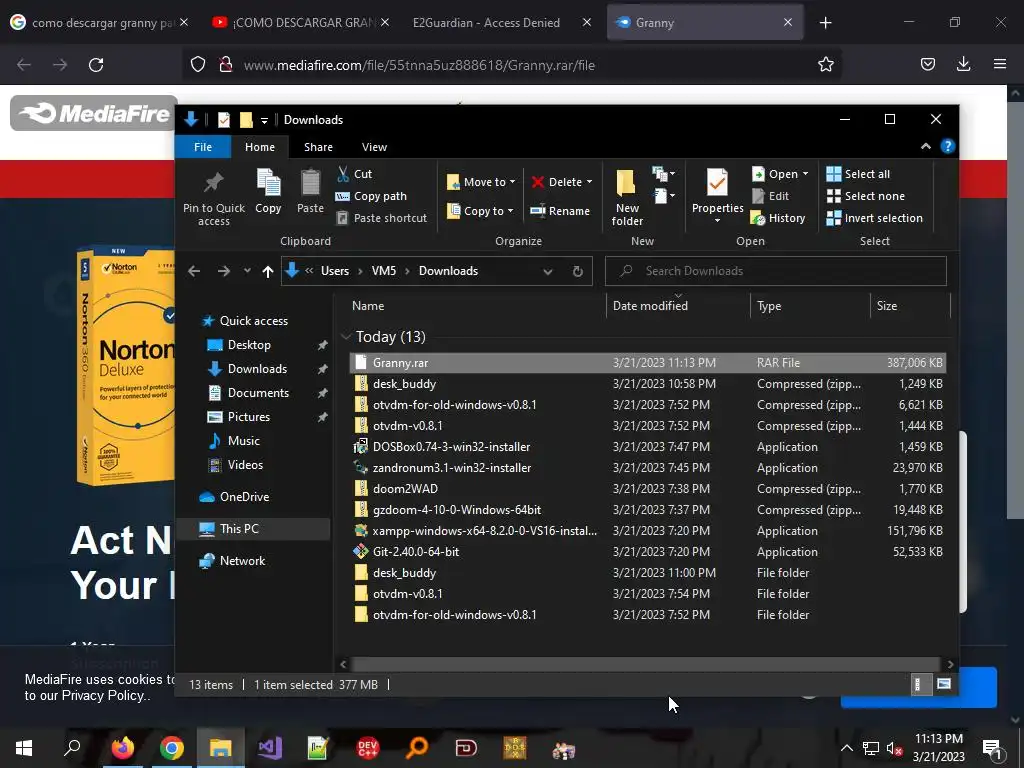Viewport: 1024px width, 768px height.
Task: Switch to large icons view in status bar
Action: [944, 684]
